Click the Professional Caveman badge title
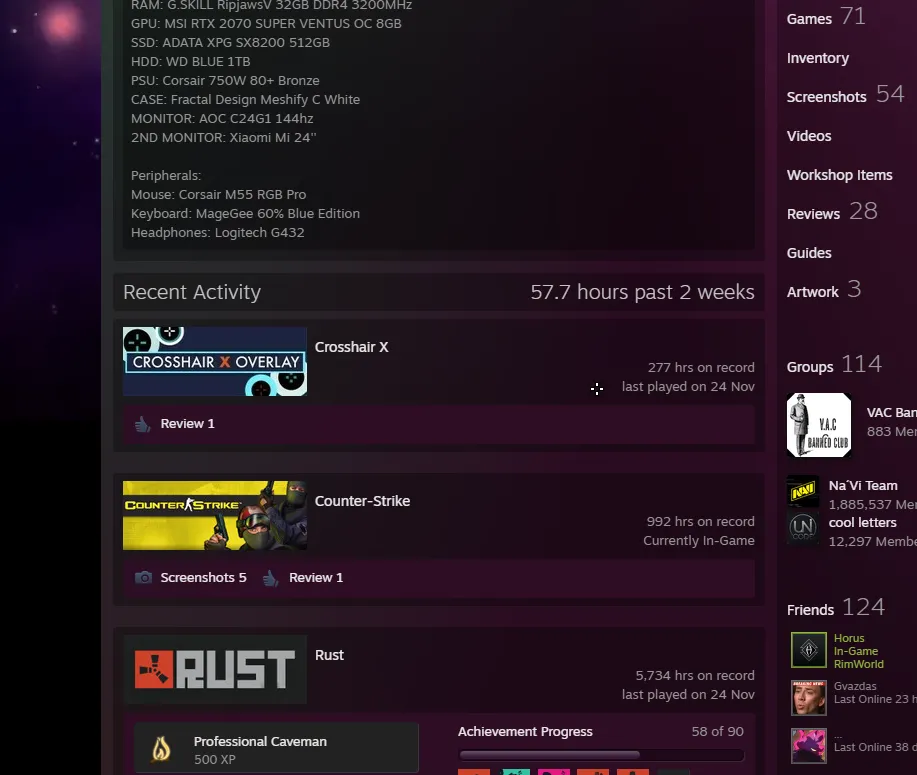 (260, 741)
